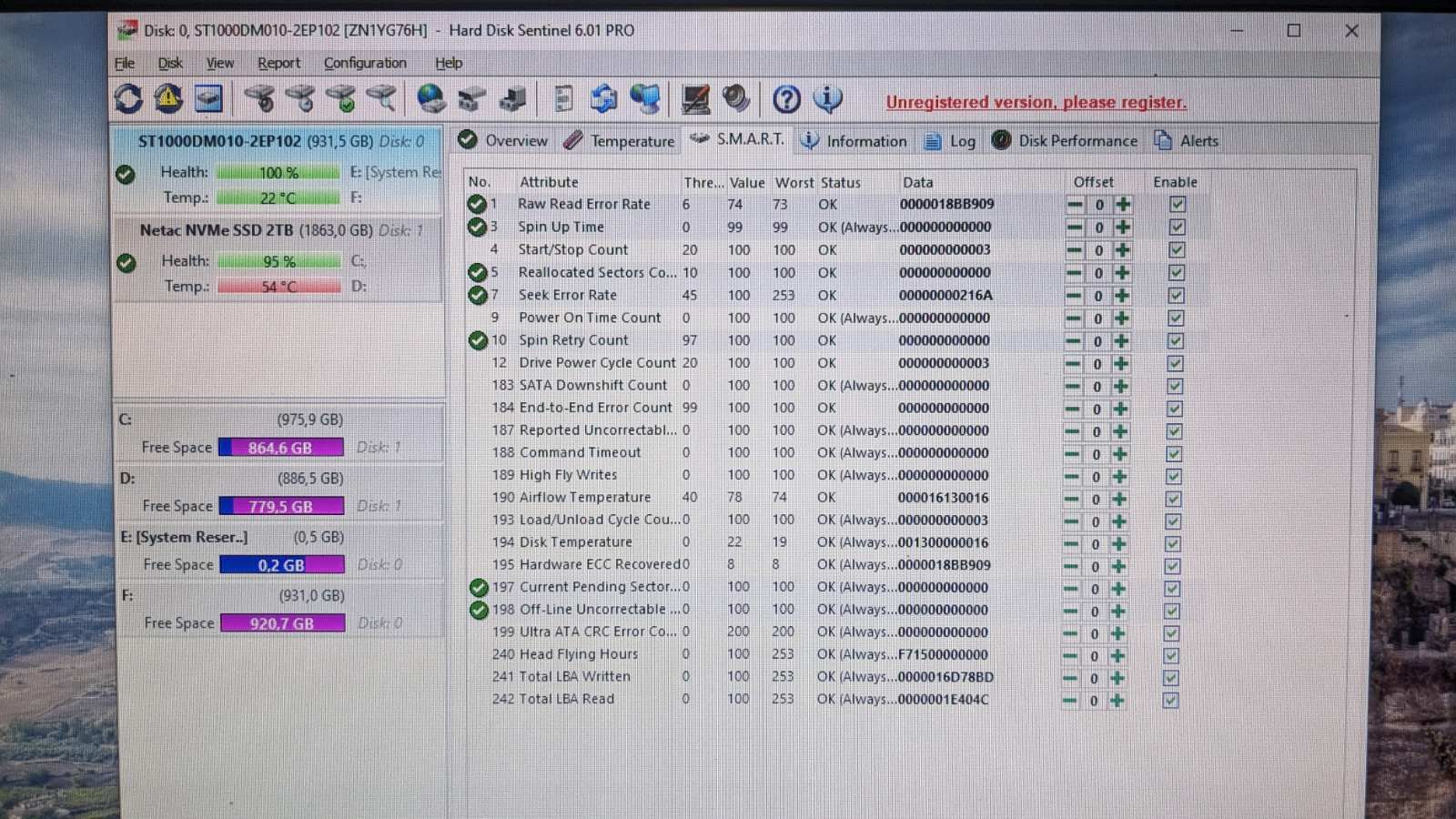Click the drive and computer toolbar icon

tap(512, 98)
